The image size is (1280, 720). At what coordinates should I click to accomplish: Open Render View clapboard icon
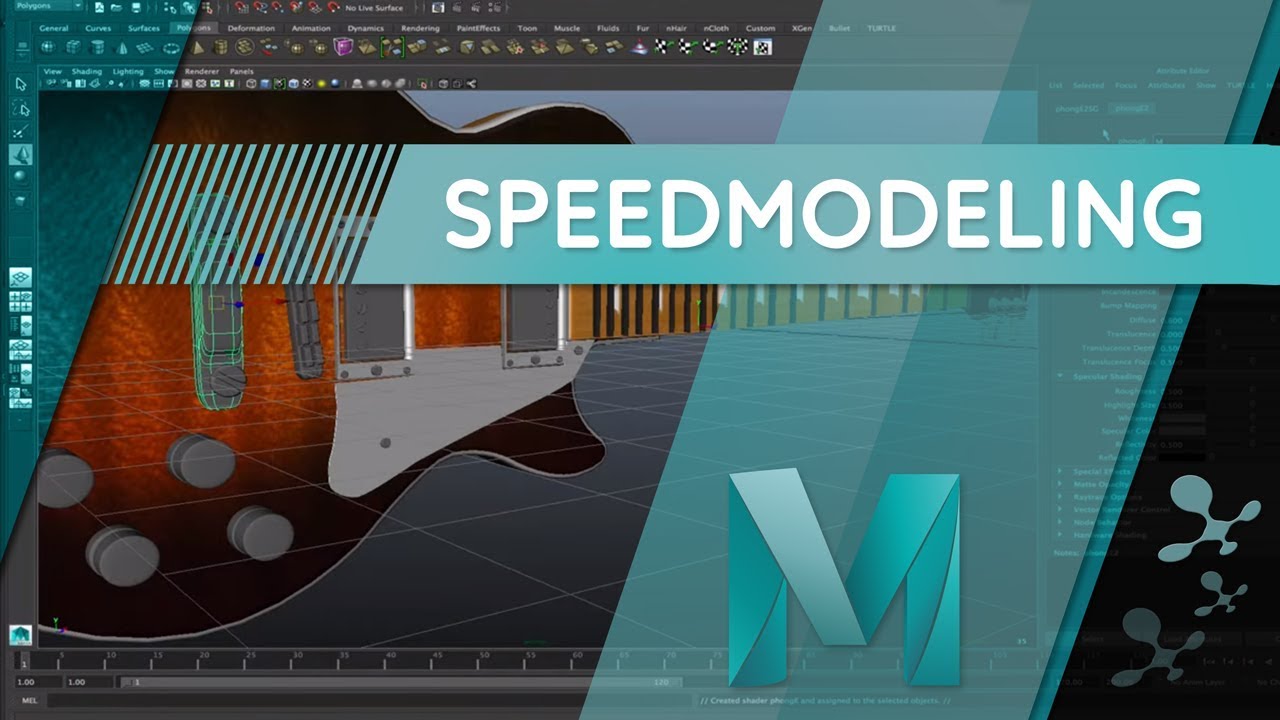pyautogui.click(x=440, y=7)
